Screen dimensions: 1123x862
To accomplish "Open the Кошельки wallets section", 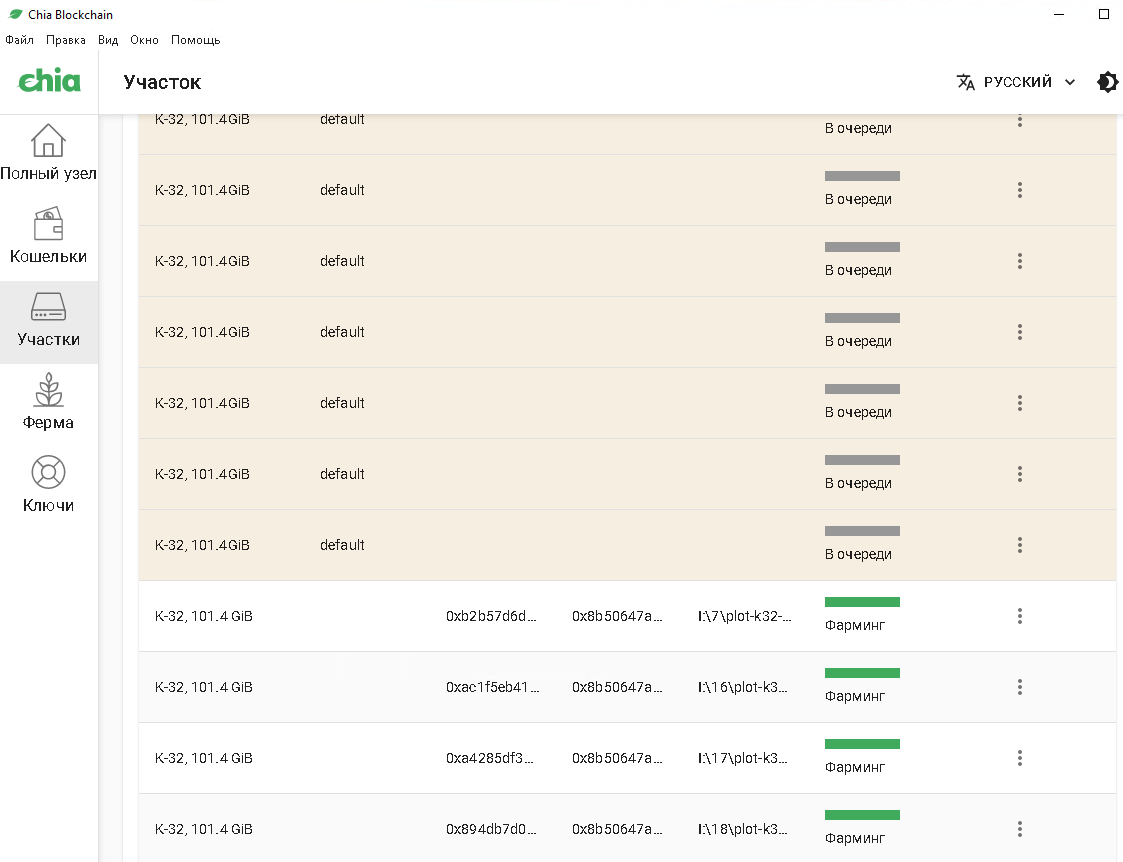I will pos(49,236).
